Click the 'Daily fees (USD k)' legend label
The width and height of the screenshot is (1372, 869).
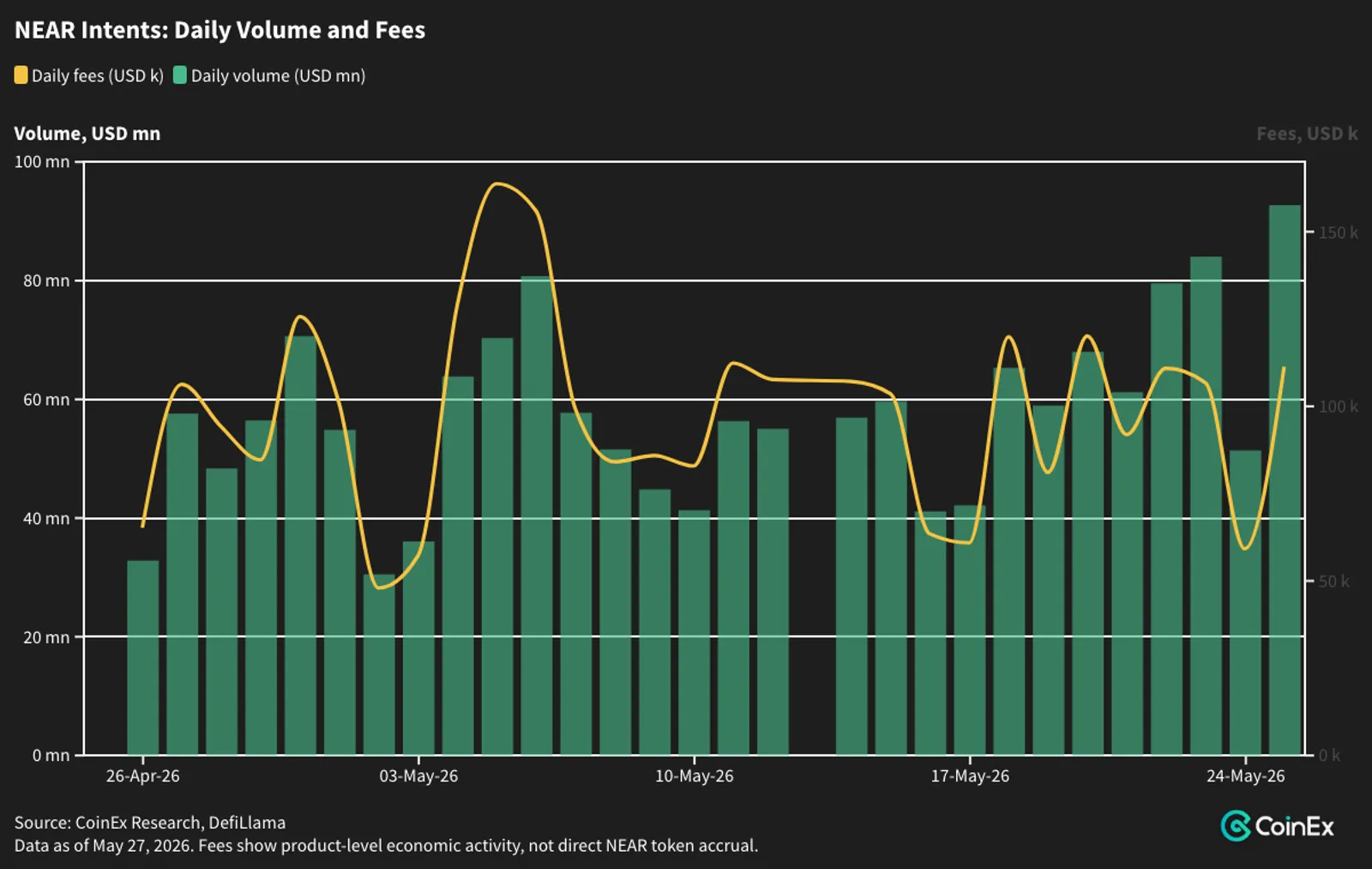pos(98,75)
